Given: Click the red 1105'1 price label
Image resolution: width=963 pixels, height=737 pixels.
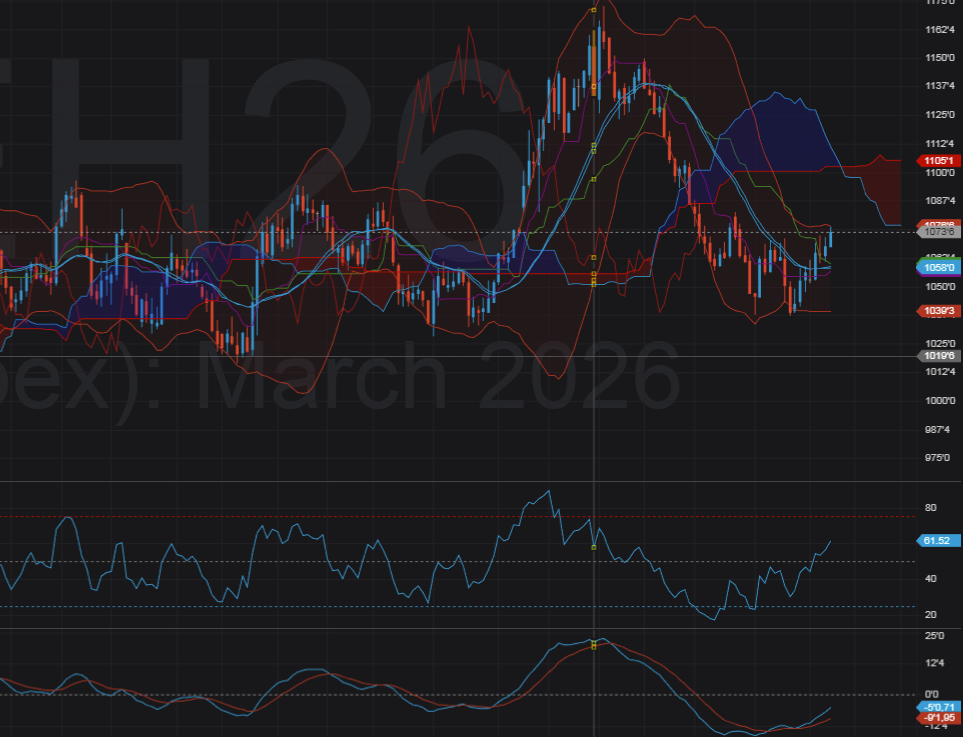Looking at the screenshot, I should click(x=941, y=160).
